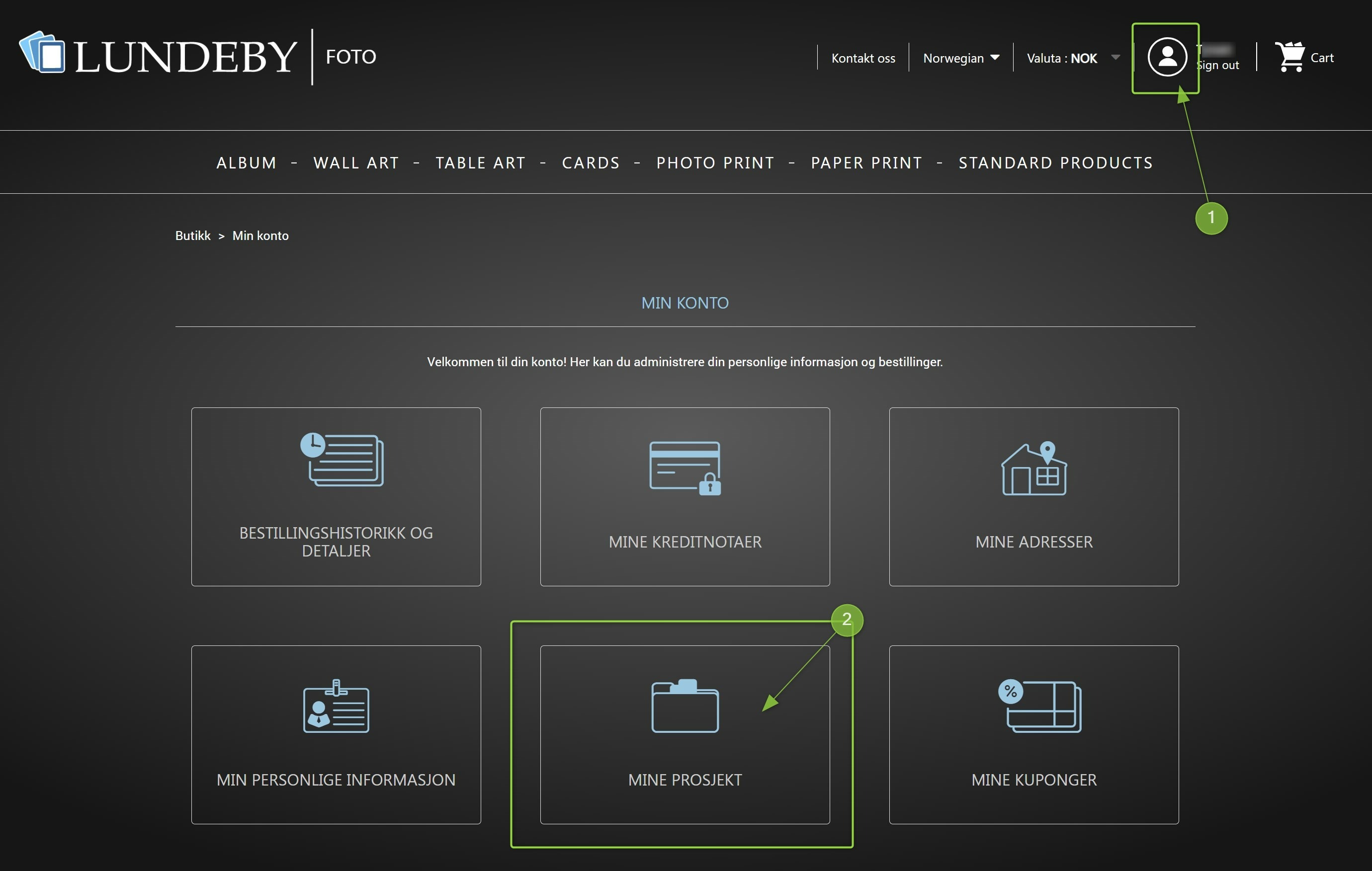Screen dimensions: 1372x871
Task: Open order history clock-and-list icon
Action: pyautogui.click(x=342, y=460)
